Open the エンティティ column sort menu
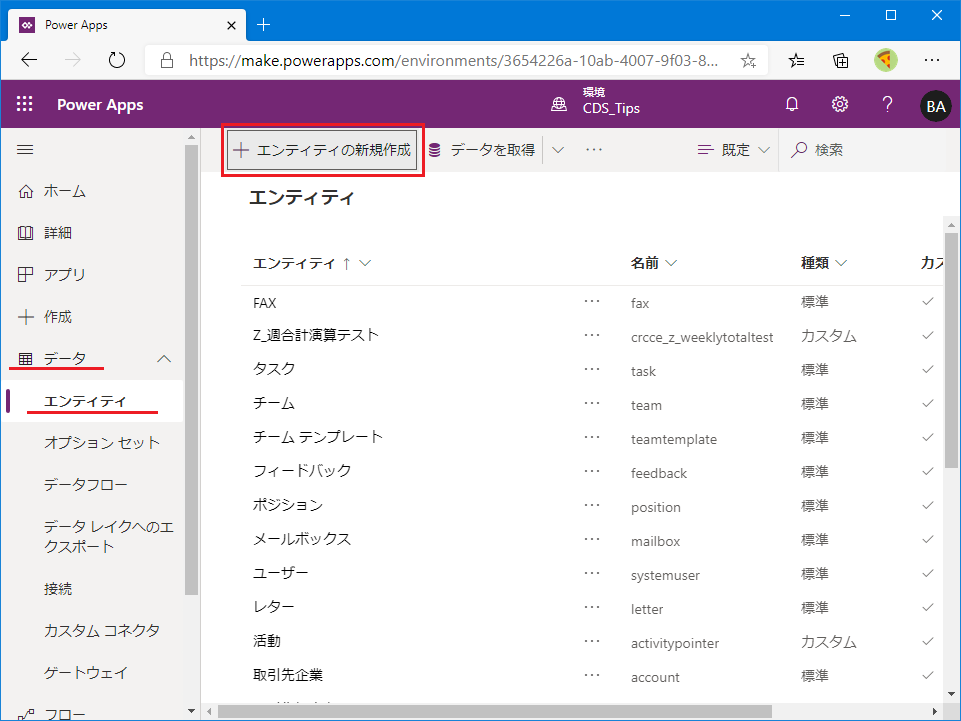 tap(365, 263)
